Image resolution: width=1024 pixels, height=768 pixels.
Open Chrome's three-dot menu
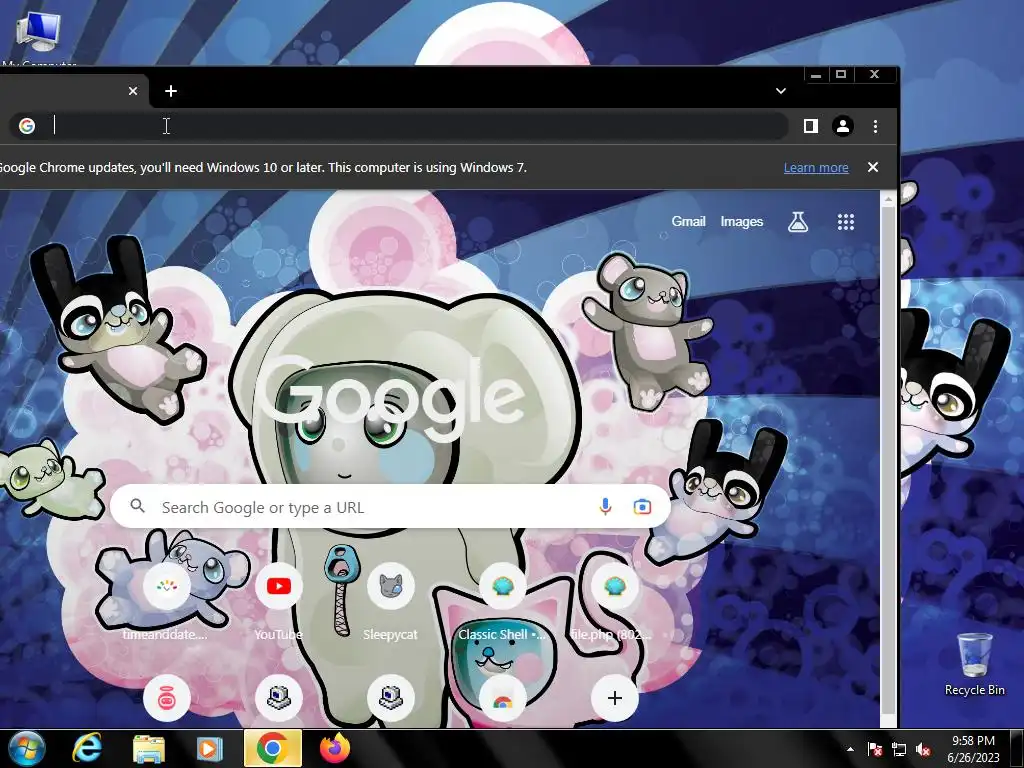coord(875,126)
